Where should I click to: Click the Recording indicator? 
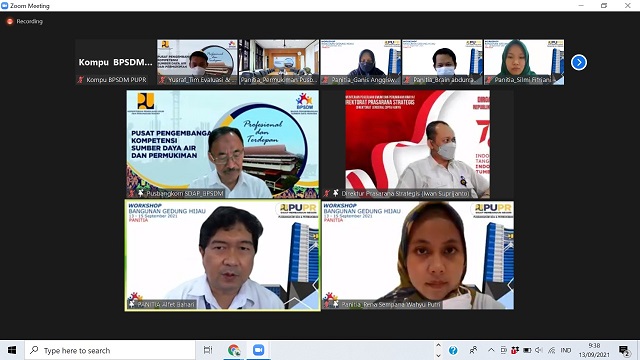25,21
